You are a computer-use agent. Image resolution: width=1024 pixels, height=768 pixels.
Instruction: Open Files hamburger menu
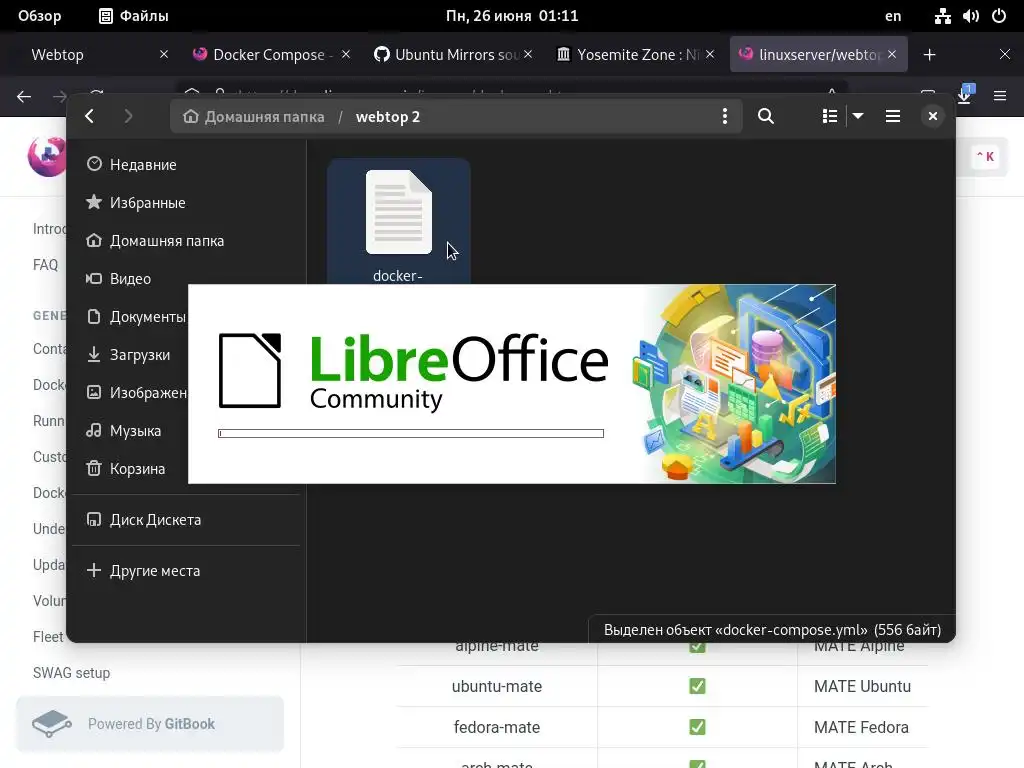[x=893, y=116]
